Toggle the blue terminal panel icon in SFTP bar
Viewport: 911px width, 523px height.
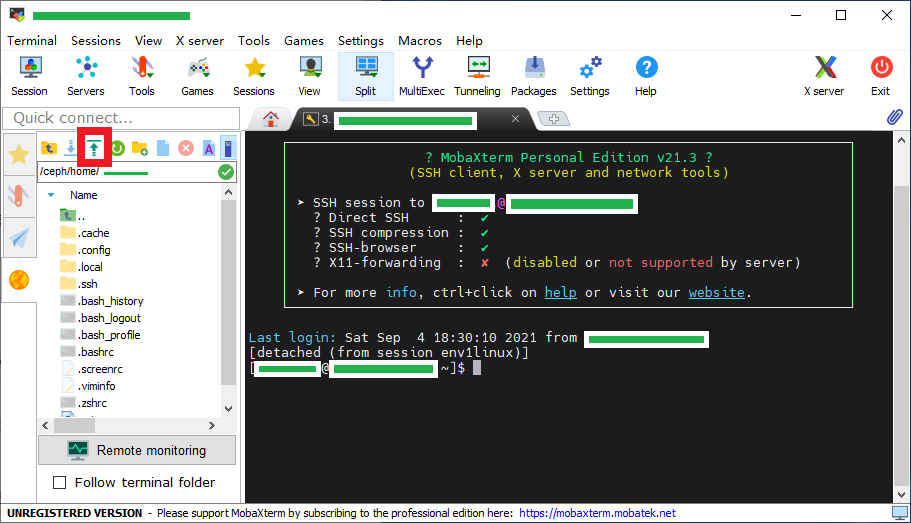point(229,148)
